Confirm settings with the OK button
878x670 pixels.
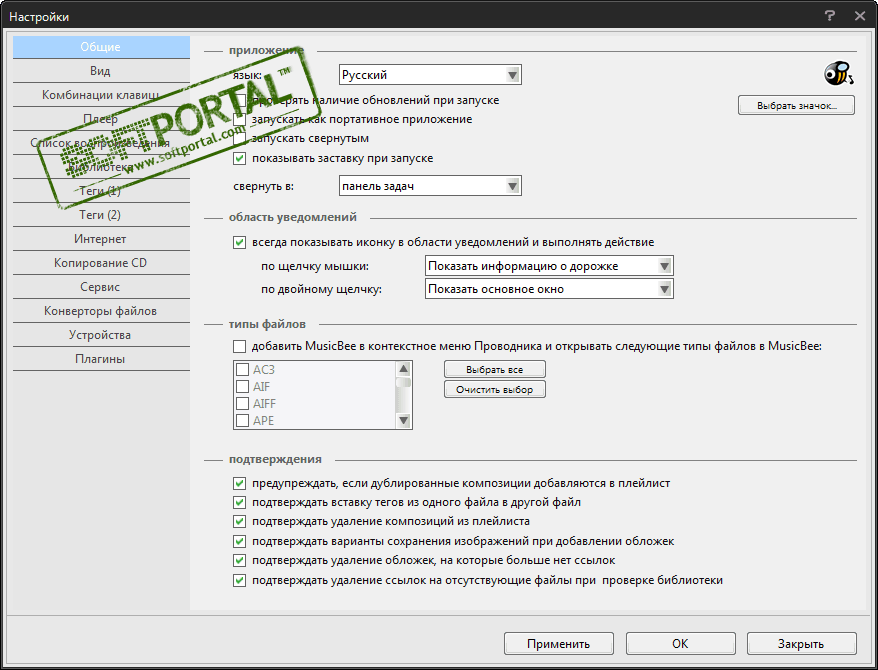tap(680, 644)
